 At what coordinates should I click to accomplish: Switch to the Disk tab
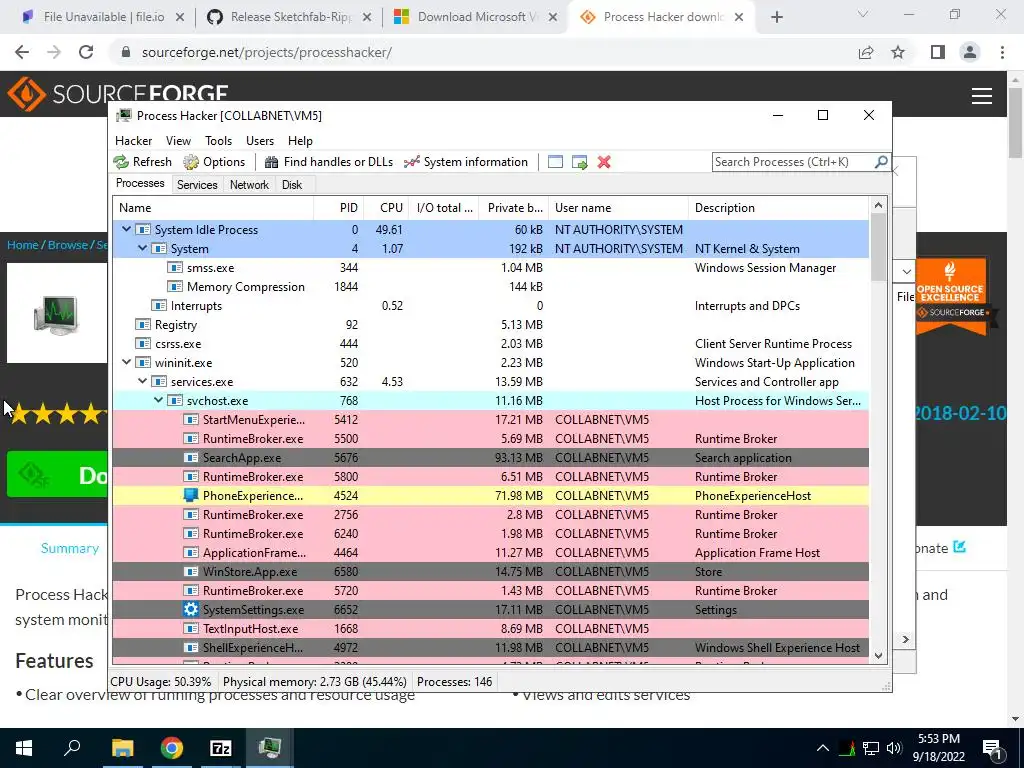click(292, 185)
